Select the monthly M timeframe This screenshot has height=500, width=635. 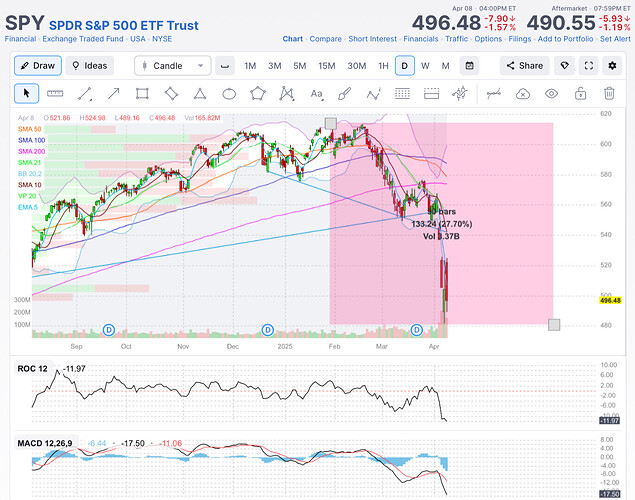point(445,66)
